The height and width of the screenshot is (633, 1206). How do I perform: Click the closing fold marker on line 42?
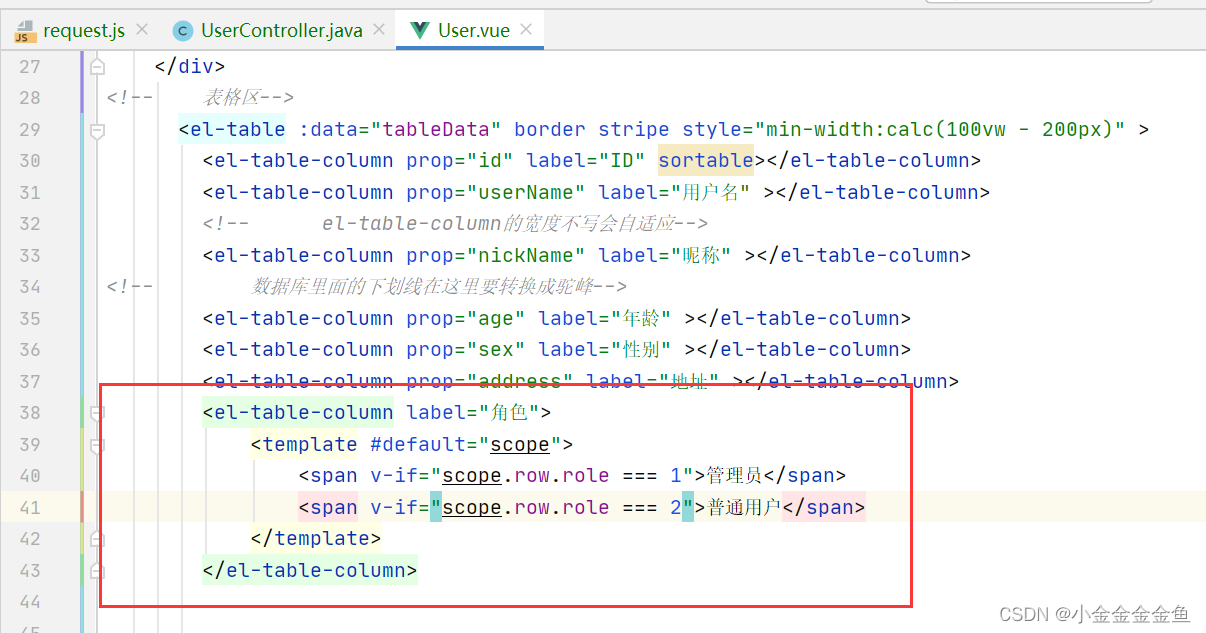pos(97,539)
